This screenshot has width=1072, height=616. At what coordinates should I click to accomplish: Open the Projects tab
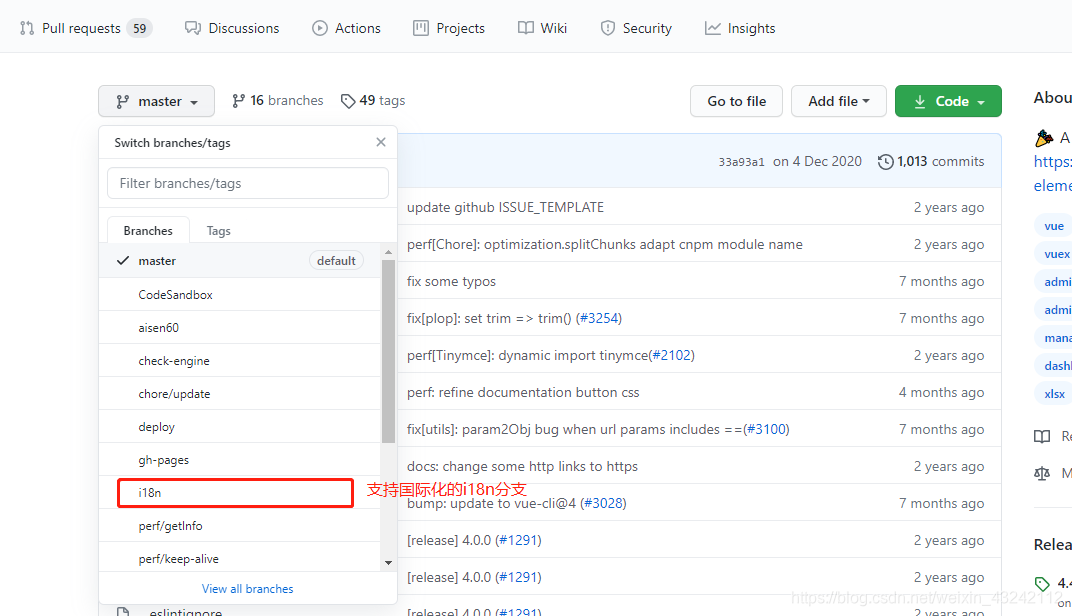click(x=449, y=28)
